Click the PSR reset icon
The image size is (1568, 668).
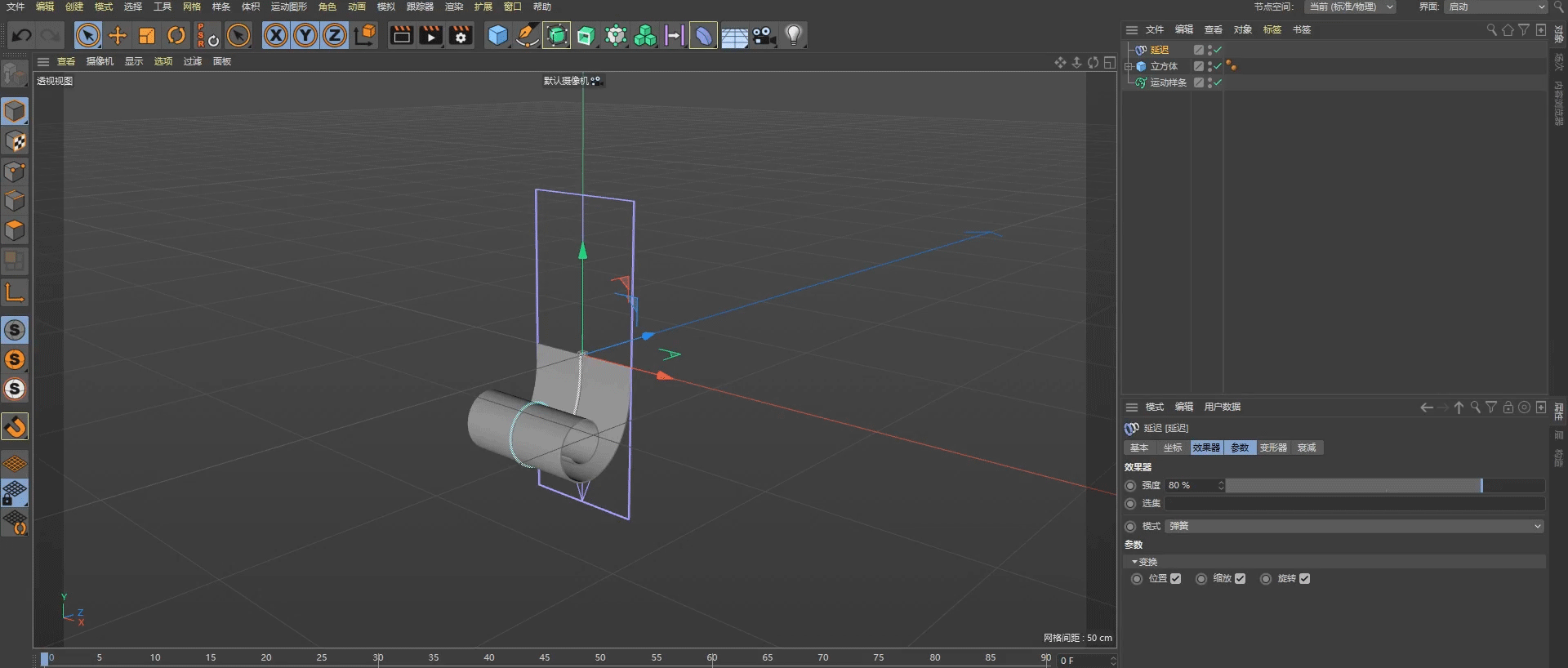[207, 35]
